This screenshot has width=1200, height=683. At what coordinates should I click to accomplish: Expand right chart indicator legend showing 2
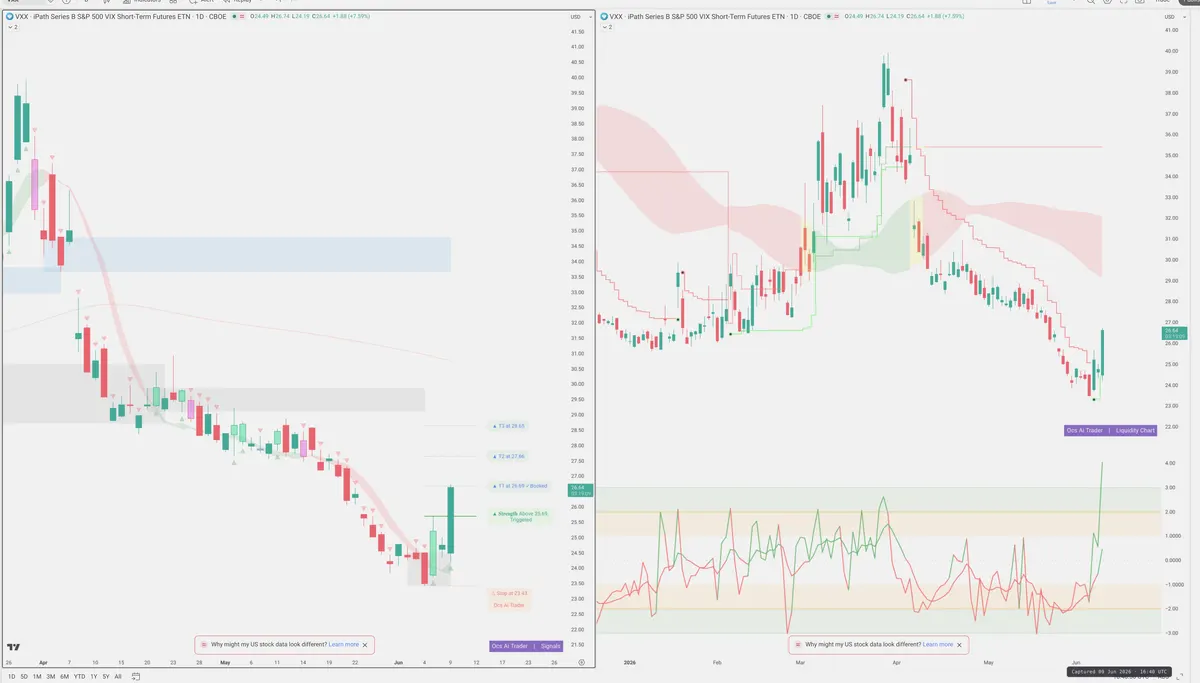point(608,27)
